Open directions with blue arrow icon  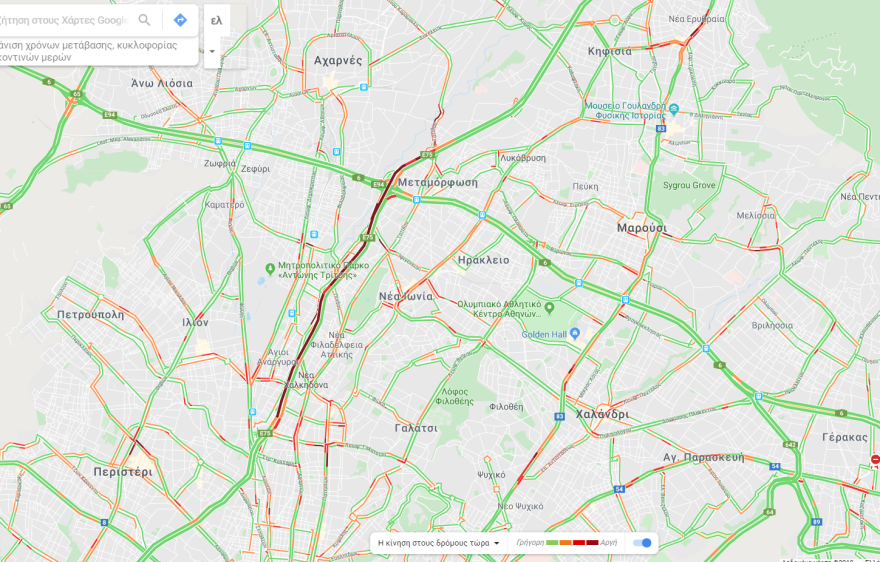(x=180, y=20)
